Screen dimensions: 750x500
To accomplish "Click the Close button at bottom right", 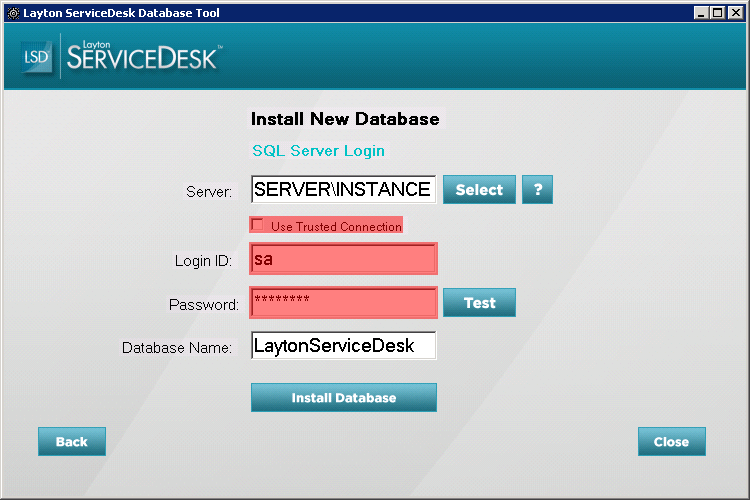I will 672,442.
